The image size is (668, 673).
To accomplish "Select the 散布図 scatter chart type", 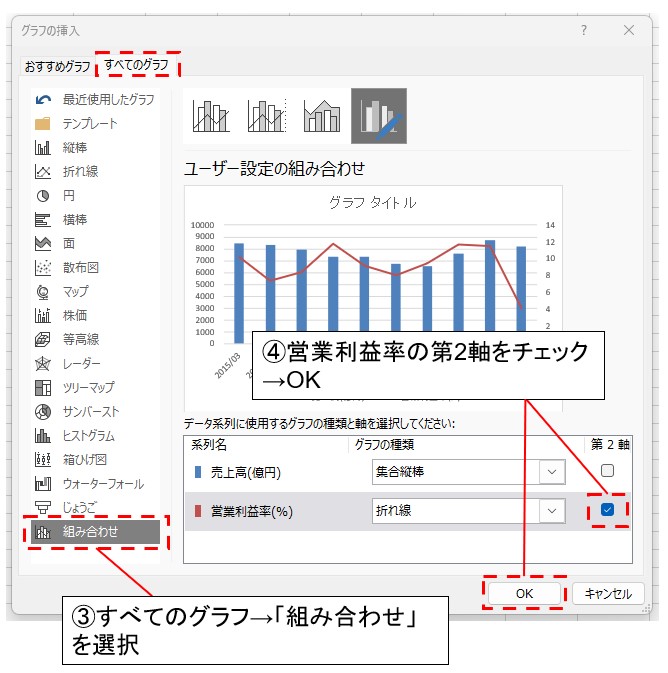I will tap(80, 268).
